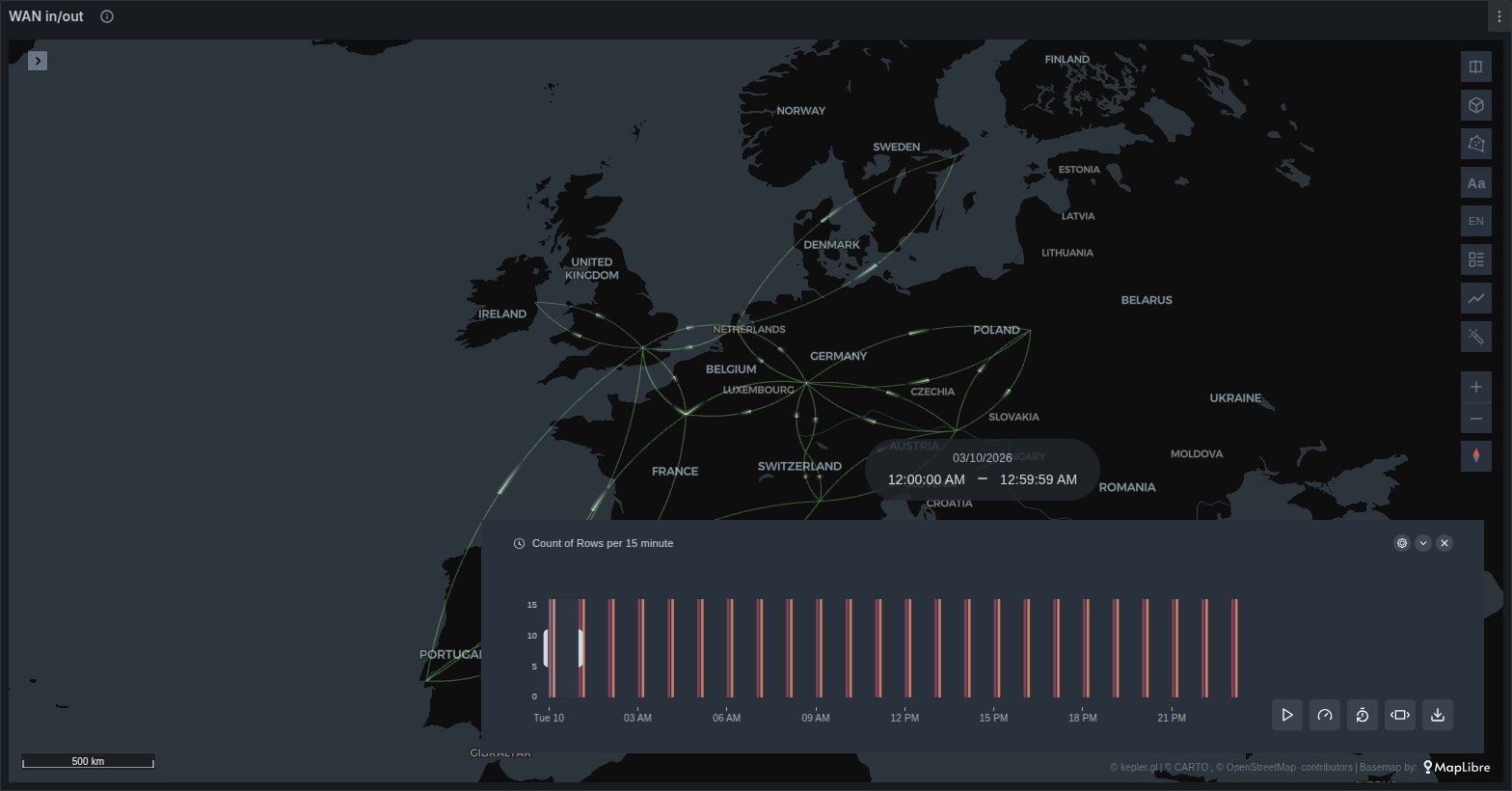Image resolution: width=1512 pixels, height=791 pixels.
Task: Close the time playback widget
Action: click(1444, 543)
